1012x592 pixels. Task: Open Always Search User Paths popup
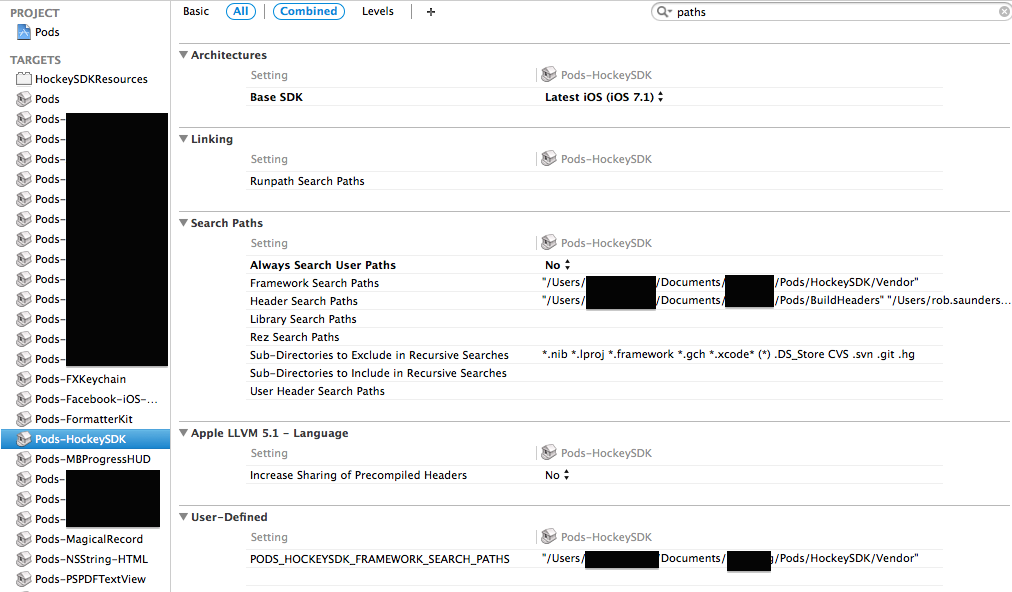tap(558, 265)
